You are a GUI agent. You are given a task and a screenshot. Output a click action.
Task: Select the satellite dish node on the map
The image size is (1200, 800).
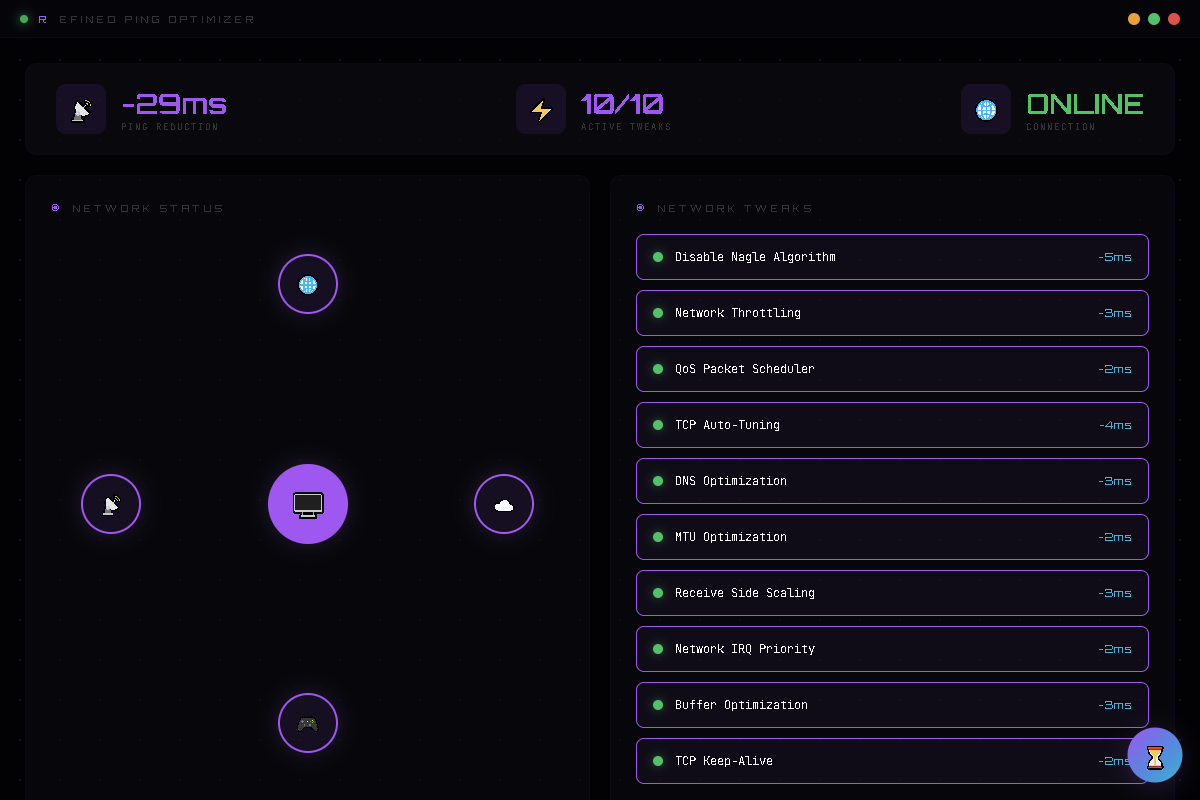tap(111, 504)
